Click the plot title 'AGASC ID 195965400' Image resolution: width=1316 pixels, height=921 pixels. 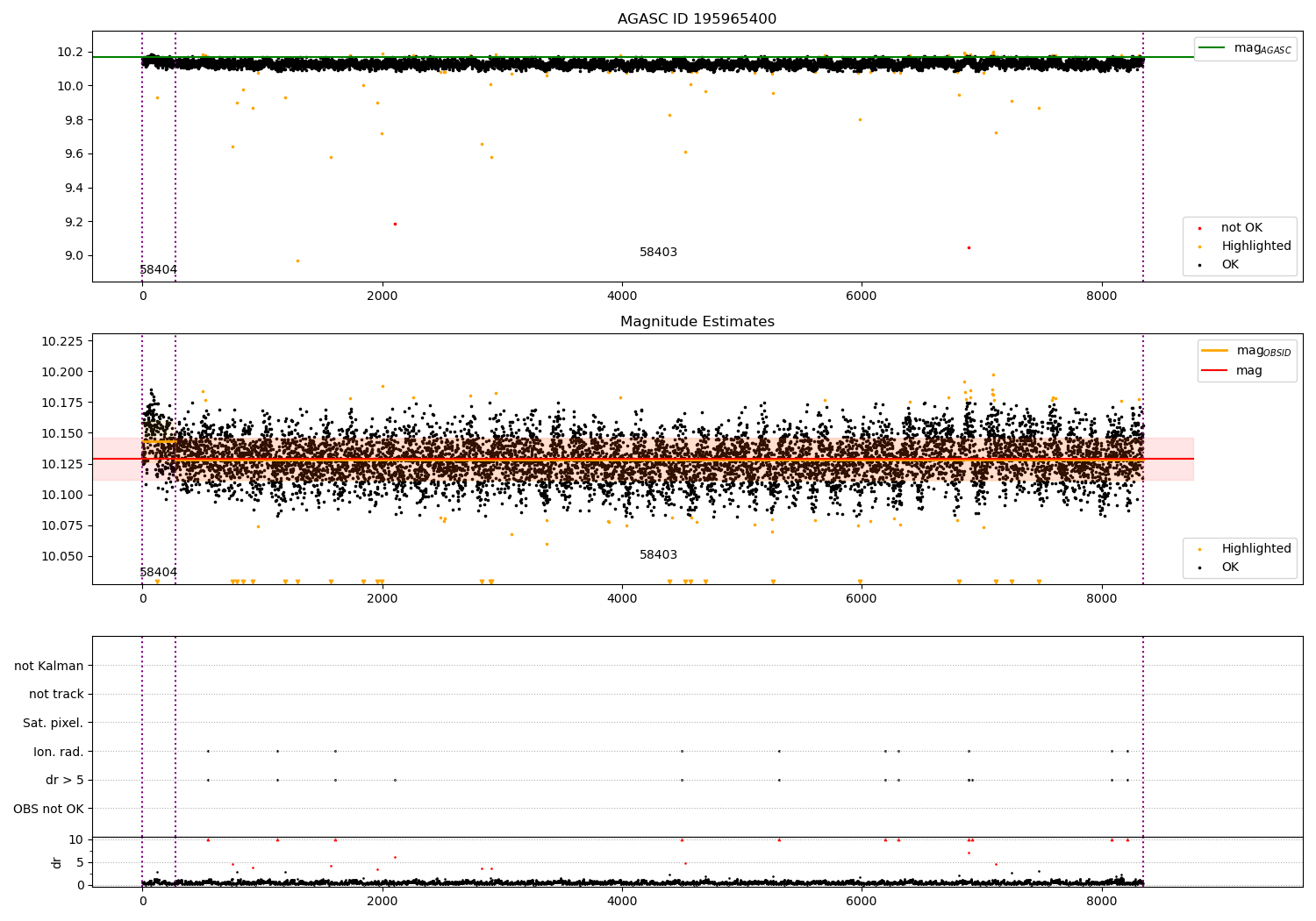click(697, 19)
